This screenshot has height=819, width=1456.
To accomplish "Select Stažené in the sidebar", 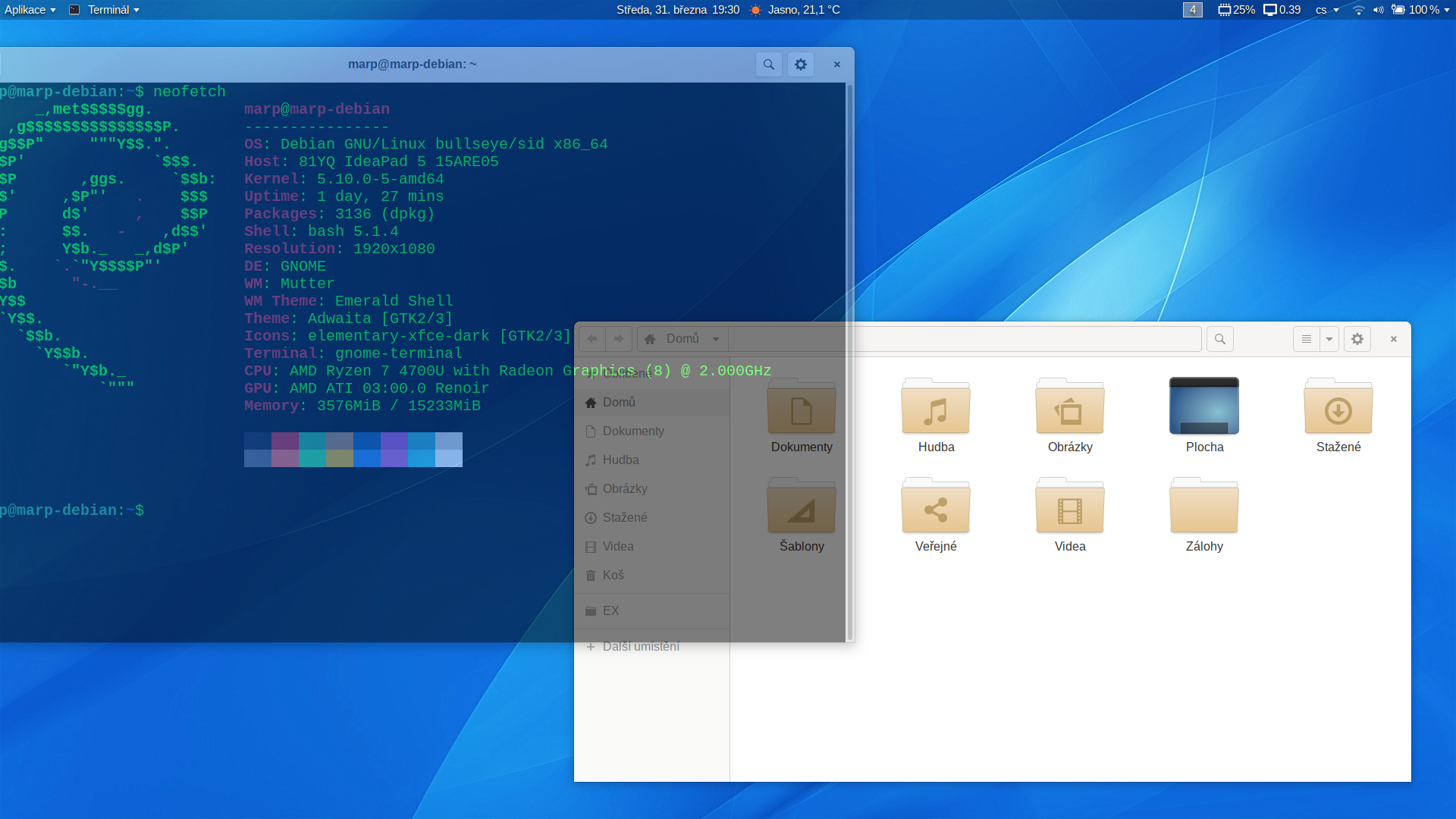I will [652, 517].
